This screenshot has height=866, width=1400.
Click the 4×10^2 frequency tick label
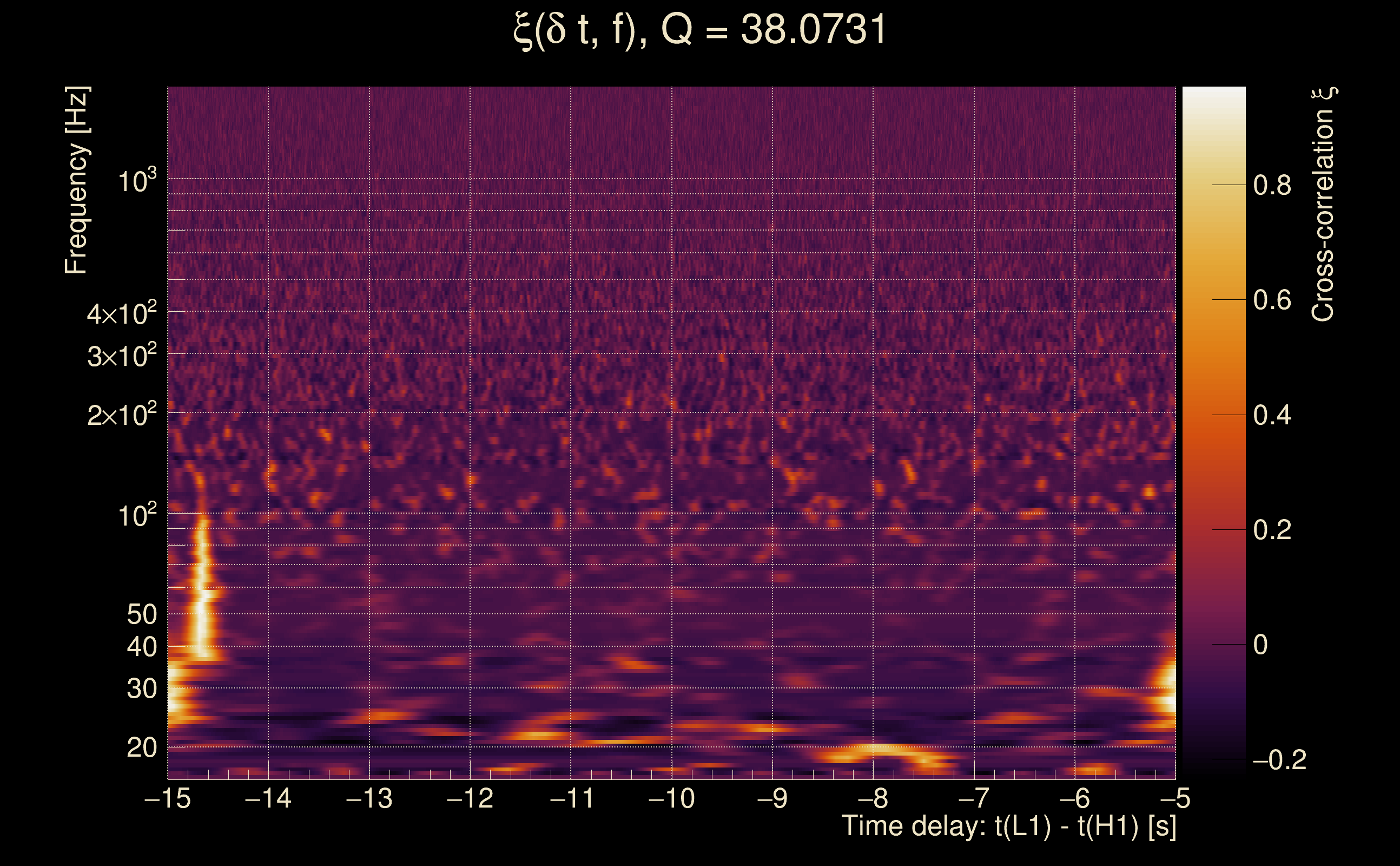121,314
